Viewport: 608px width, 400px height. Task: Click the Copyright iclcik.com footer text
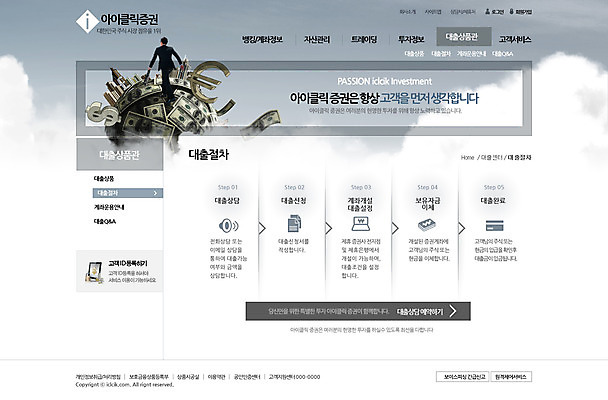[124, 384]
